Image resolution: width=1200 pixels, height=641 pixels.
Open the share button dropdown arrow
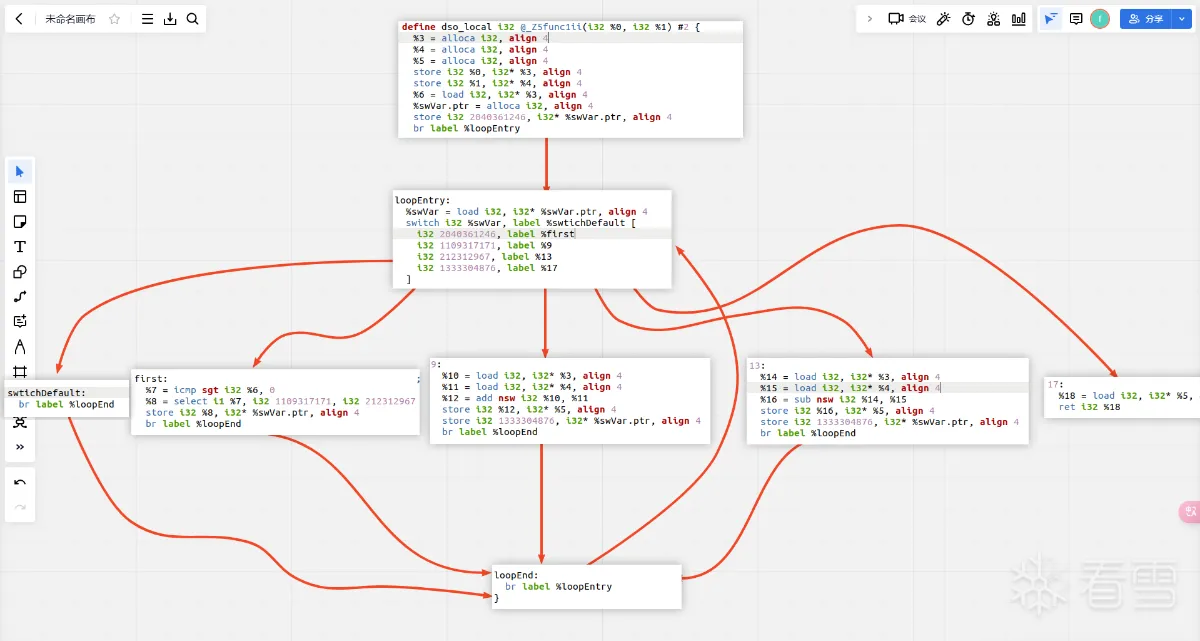pos(1180,19)
